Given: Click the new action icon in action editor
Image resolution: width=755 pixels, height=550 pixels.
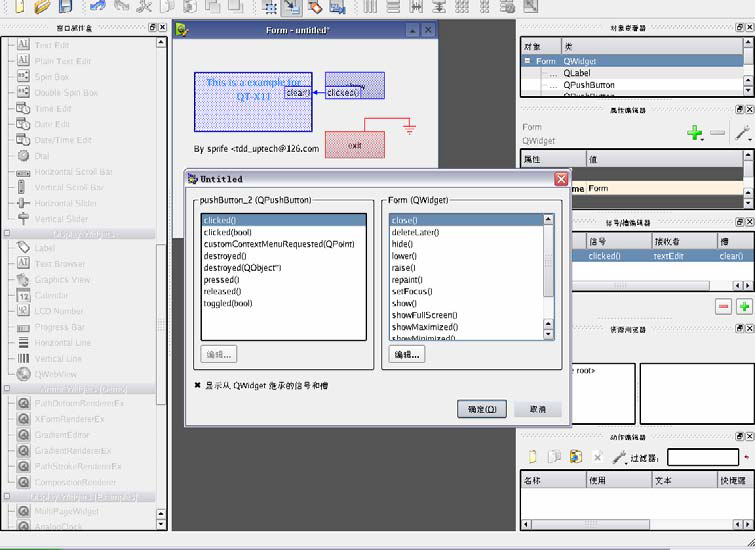Looking at the screenshot, I should [533, 457].
